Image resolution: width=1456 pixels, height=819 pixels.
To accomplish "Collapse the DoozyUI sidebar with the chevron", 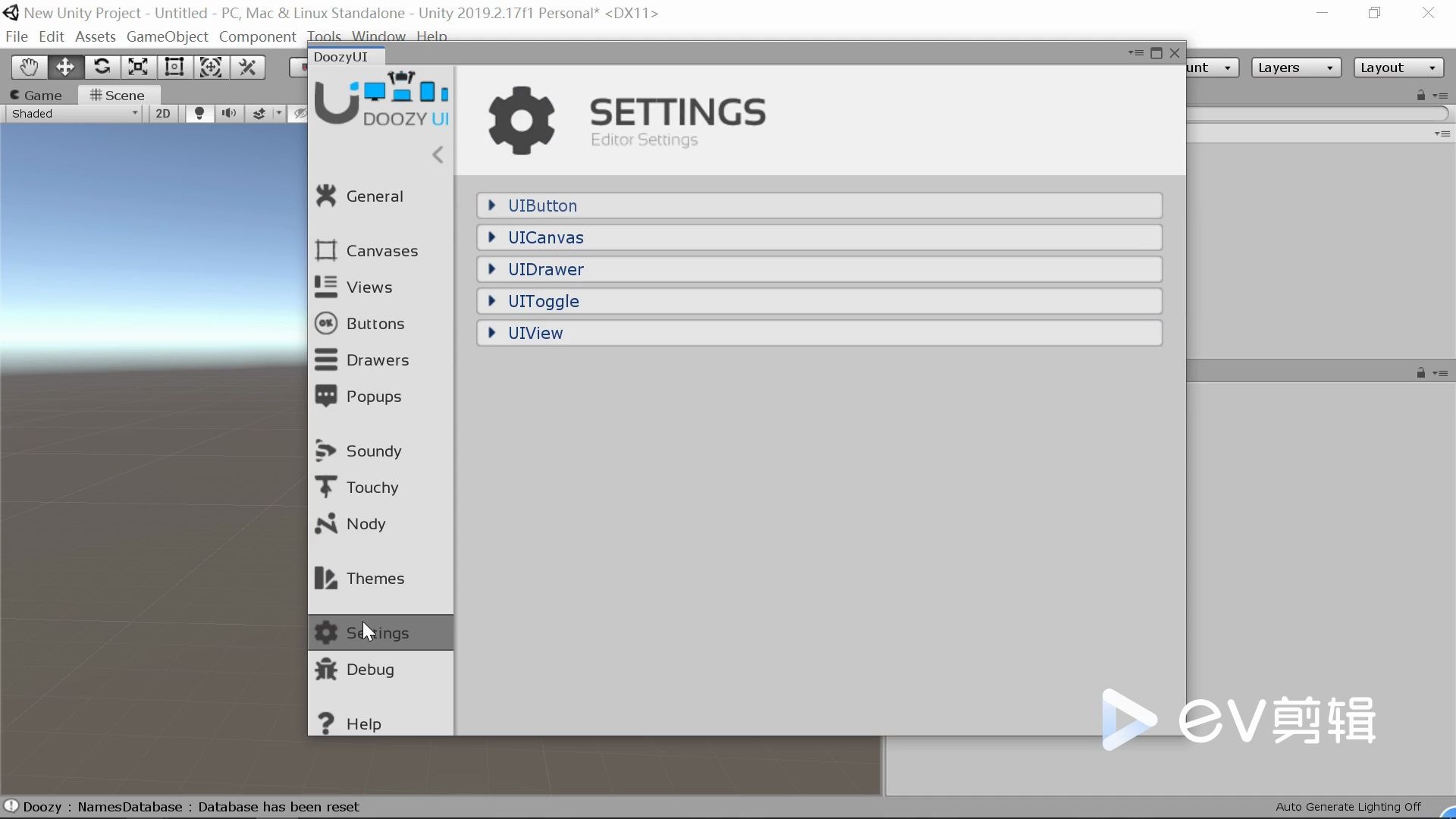I will 438,155.
